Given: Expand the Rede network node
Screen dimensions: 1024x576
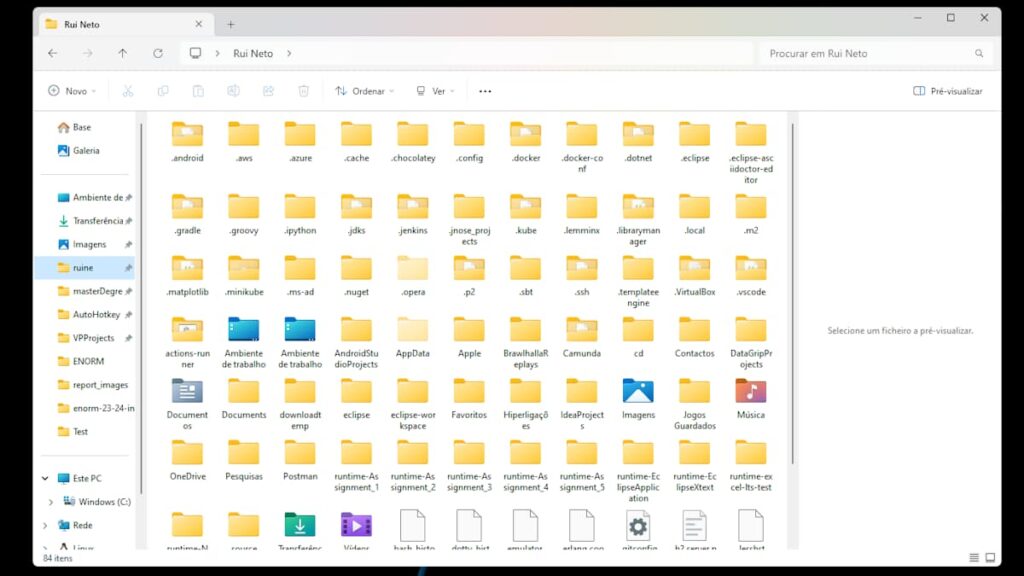Looking at the screenshot, I should (x=45, y=526).
